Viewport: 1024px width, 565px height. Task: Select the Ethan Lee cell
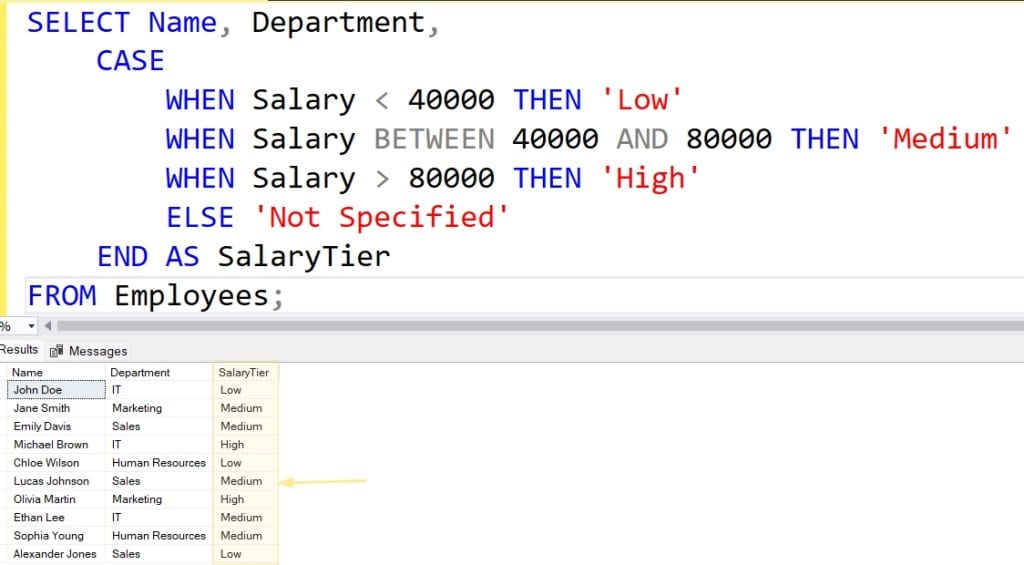tap(56, 518)
